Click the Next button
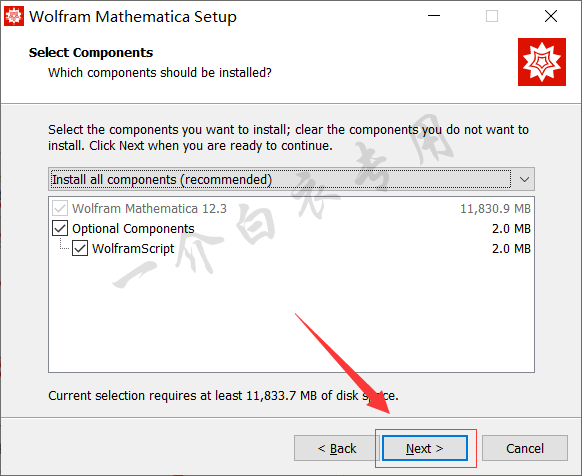The width and height of the screenshot is (582, 476). click(425, 448)
